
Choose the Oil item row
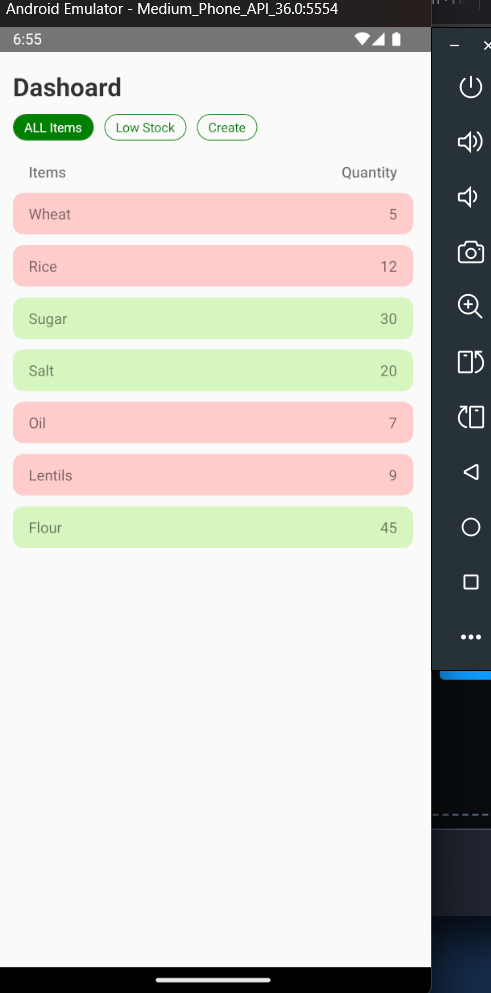213,422
